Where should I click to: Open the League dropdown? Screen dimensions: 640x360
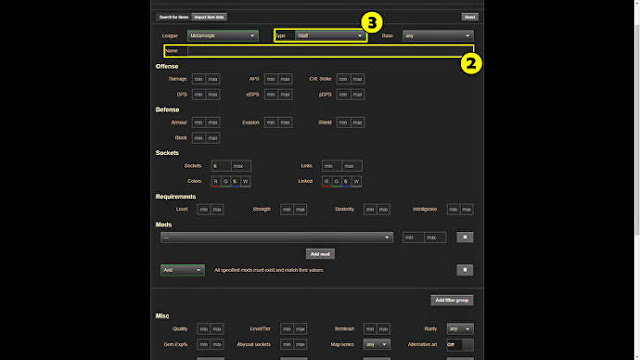point(223,36)
